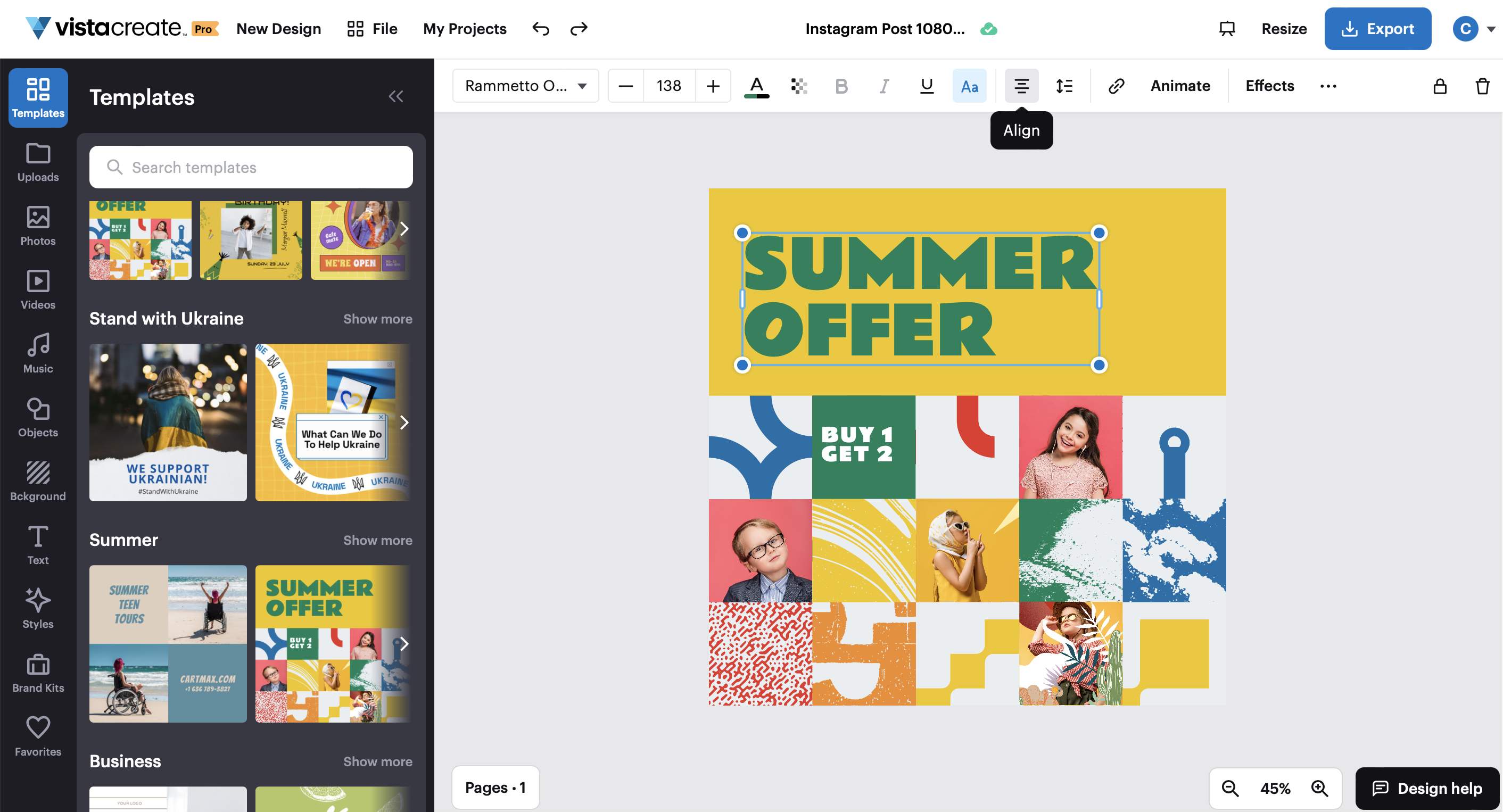Click the Search templates field
This screenshot has height=812, width=1503.
(251, 168)
